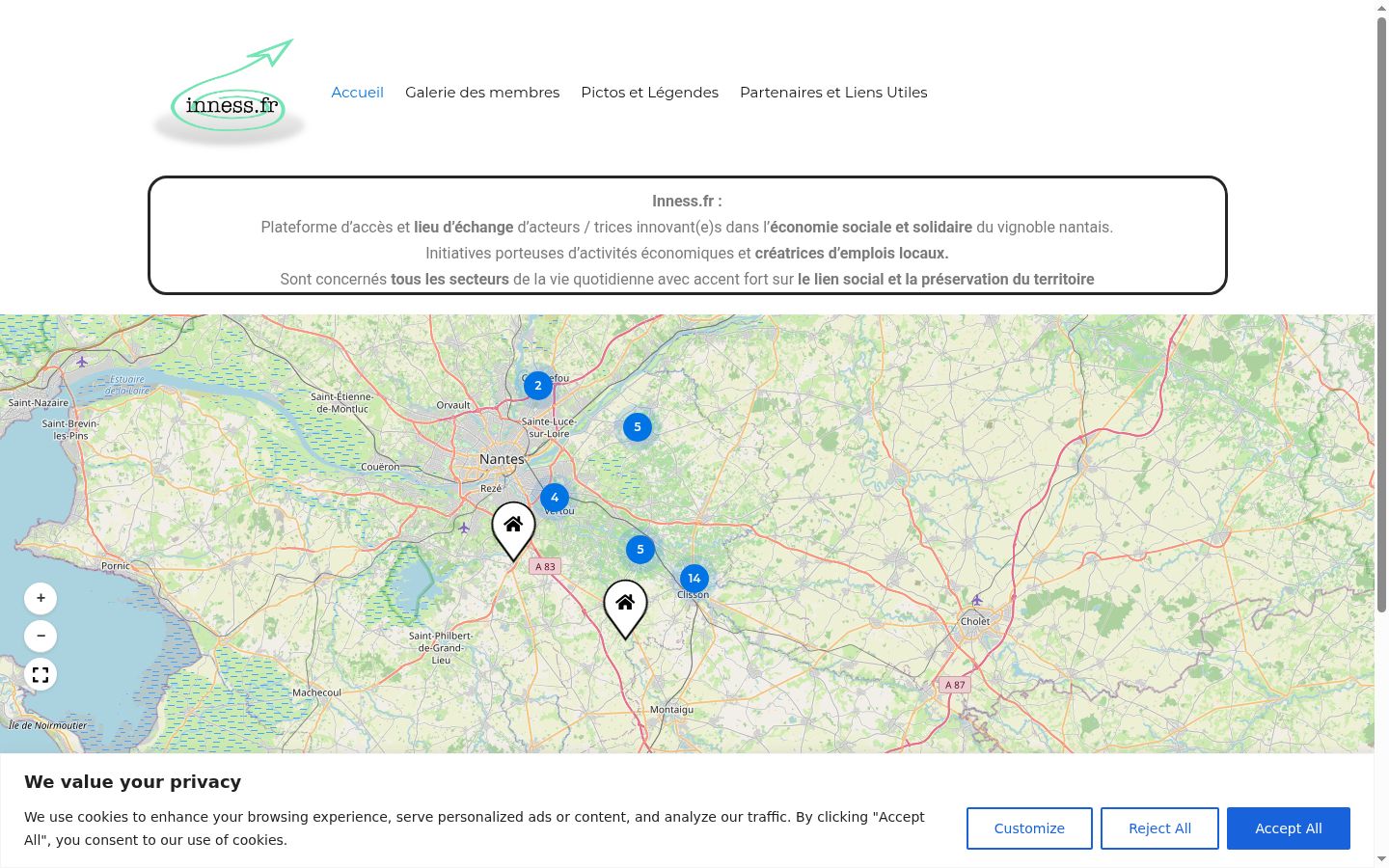Go to the Accueil page
Screen dimensions: 1389x868
click(358, 93)
